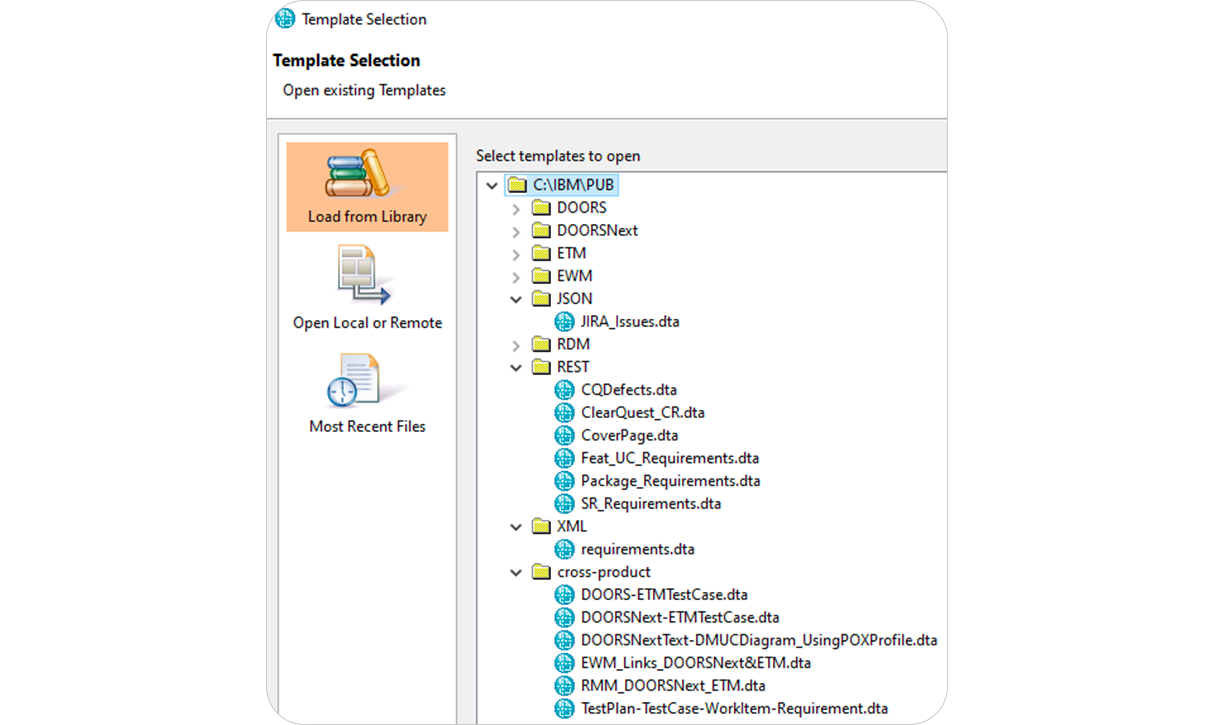Expand the RDM folder
Screen dimensions: 1214x725
point(516,343)
